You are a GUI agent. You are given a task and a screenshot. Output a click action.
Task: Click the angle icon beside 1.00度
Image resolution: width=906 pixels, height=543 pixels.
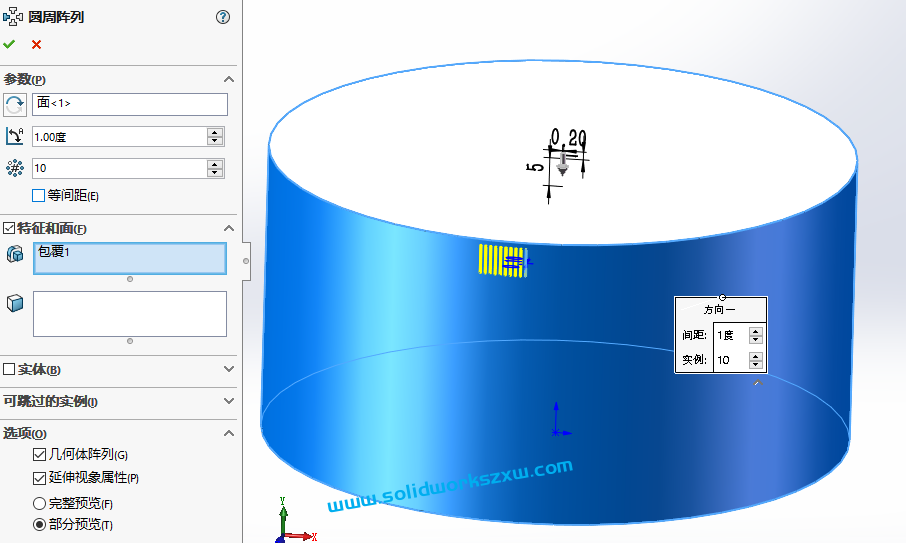coord(15,137)
